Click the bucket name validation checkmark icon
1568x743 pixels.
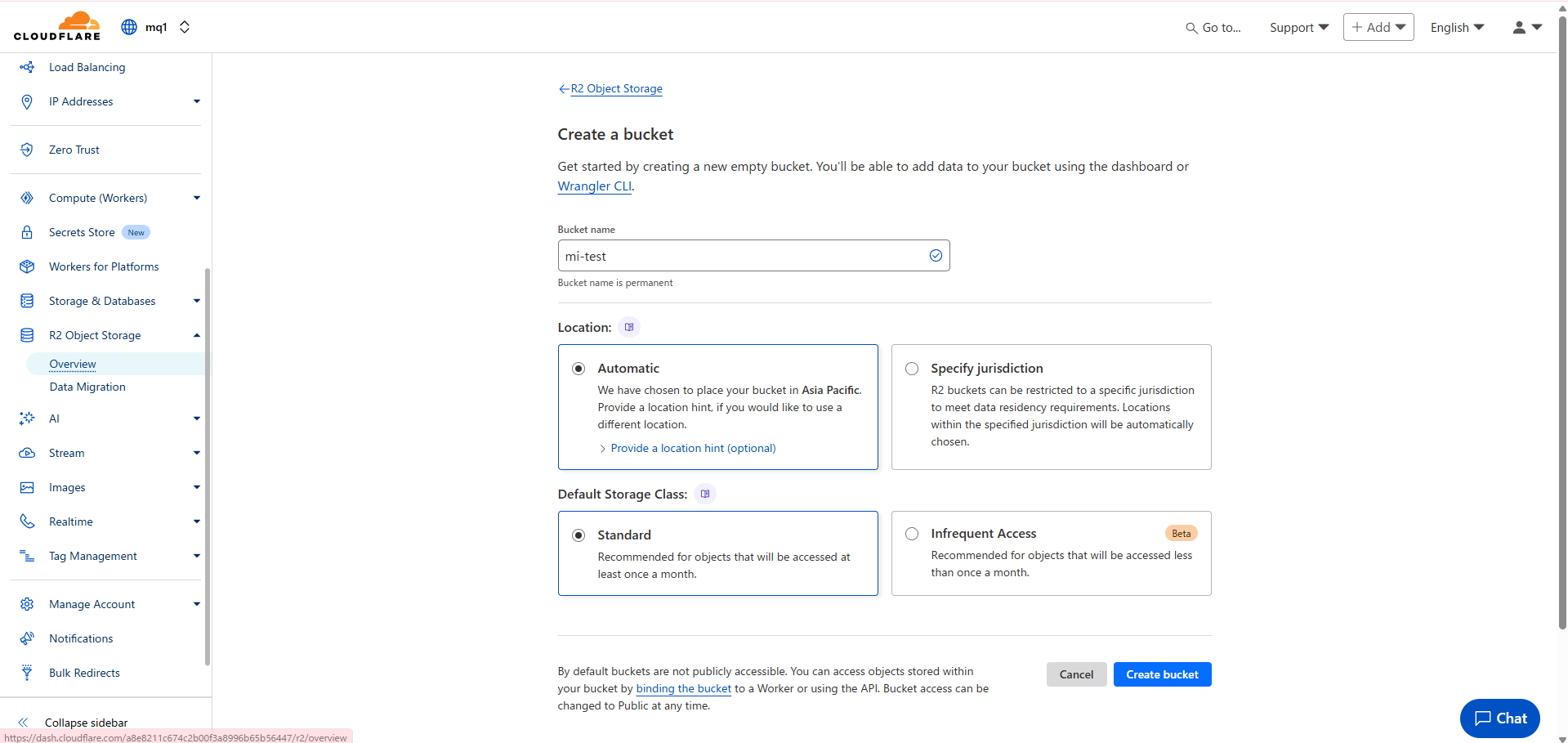[x=936, y=256]
